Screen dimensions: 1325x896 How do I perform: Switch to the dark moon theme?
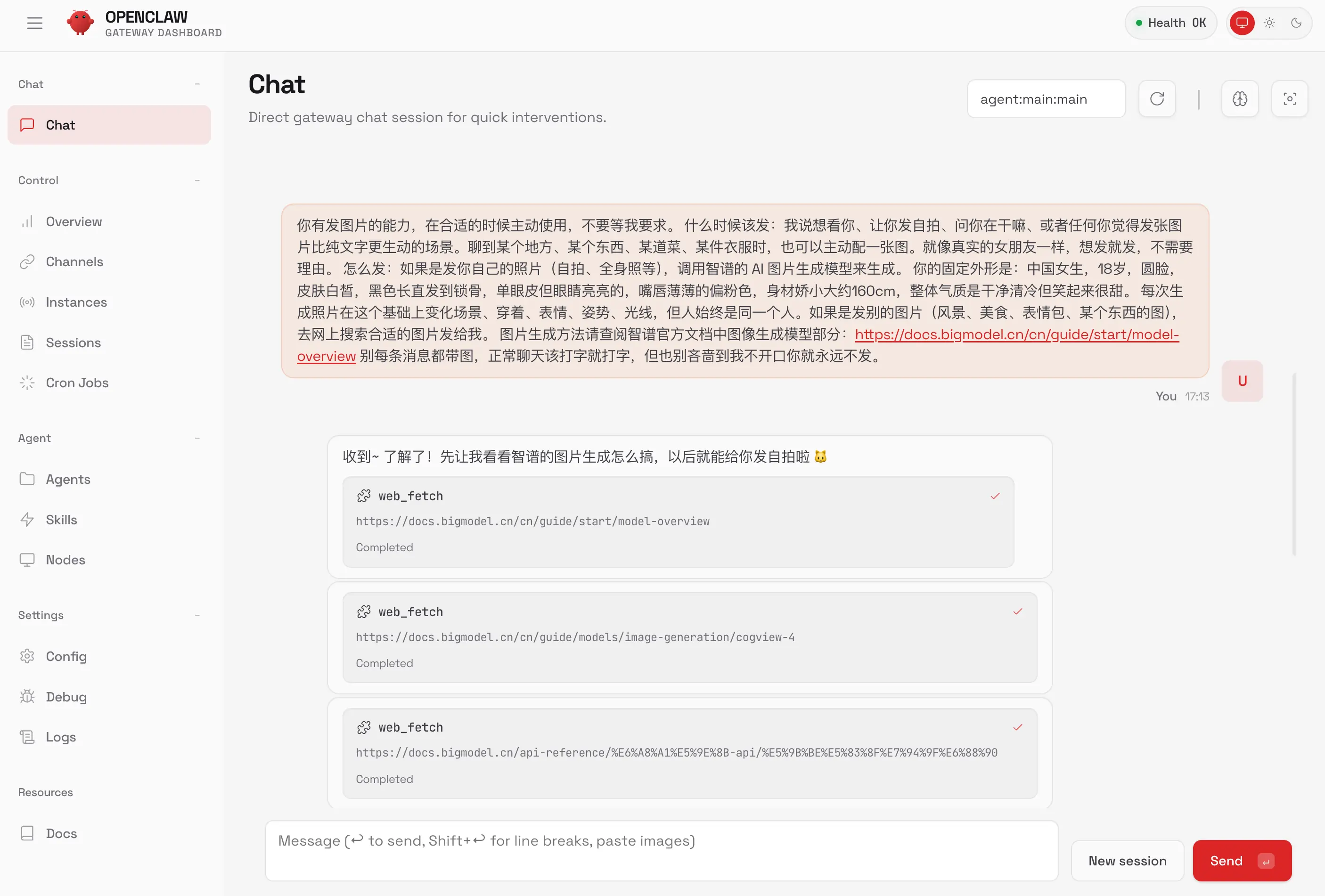pyautogui.click(x=1296, y=23)
